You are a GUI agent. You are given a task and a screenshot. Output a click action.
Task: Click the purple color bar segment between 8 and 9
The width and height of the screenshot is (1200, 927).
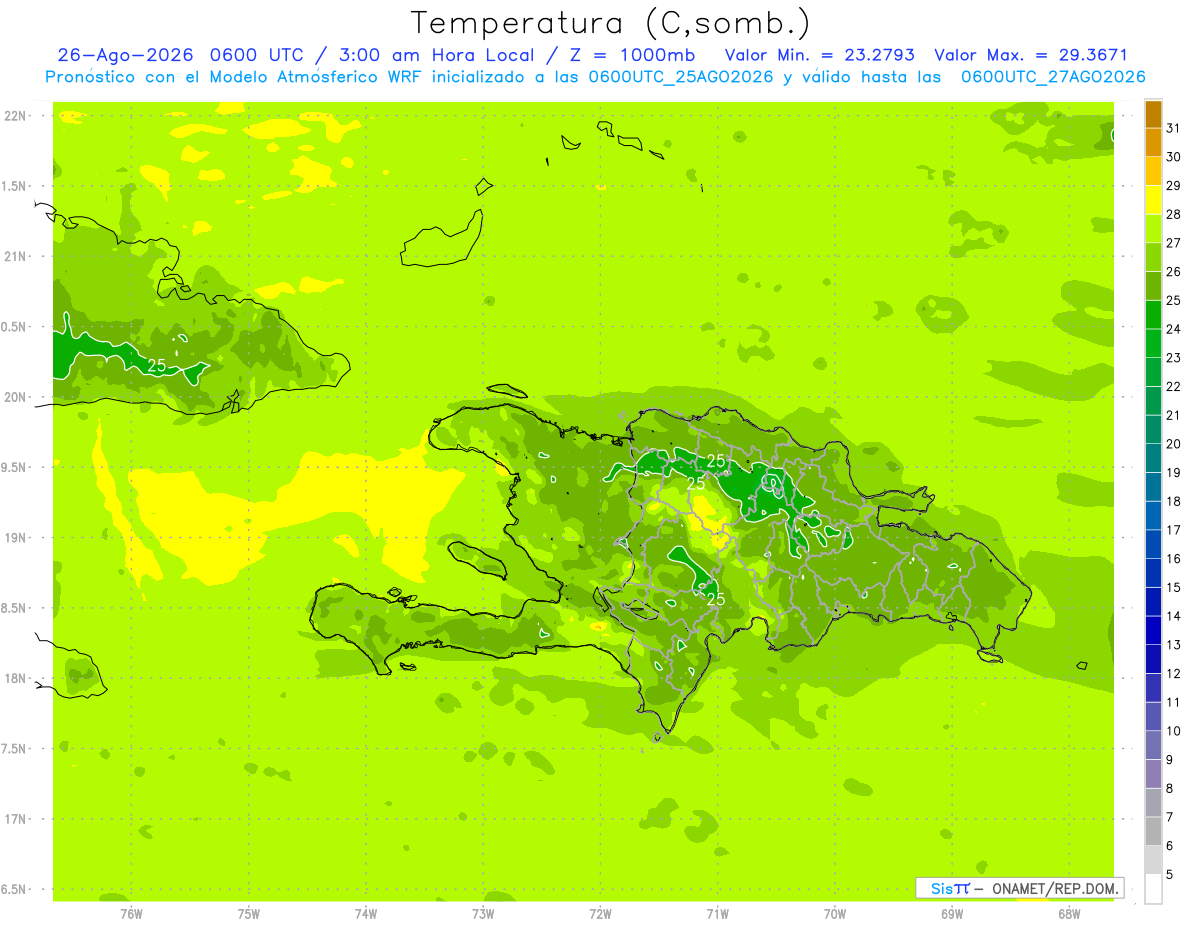1153,774
